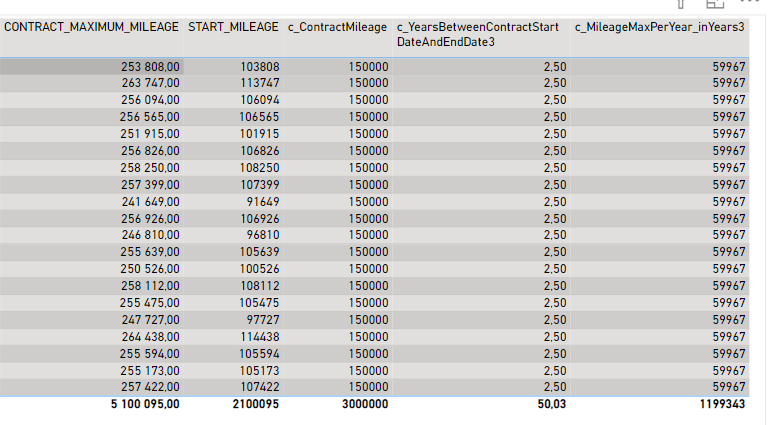Select start mileage 105594

click(x=260, y=354)
